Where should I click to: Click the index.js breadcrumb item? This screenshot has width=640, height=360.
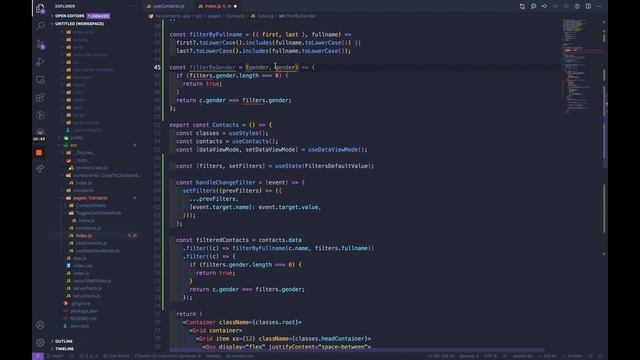[262, 16]
